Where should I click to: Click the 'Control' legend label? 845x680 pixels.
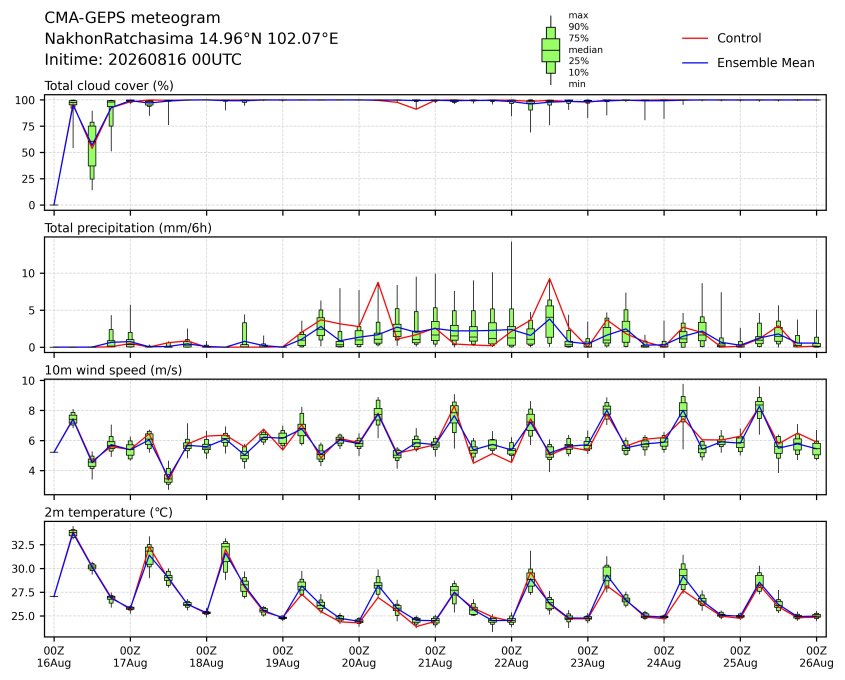[739, 38]
